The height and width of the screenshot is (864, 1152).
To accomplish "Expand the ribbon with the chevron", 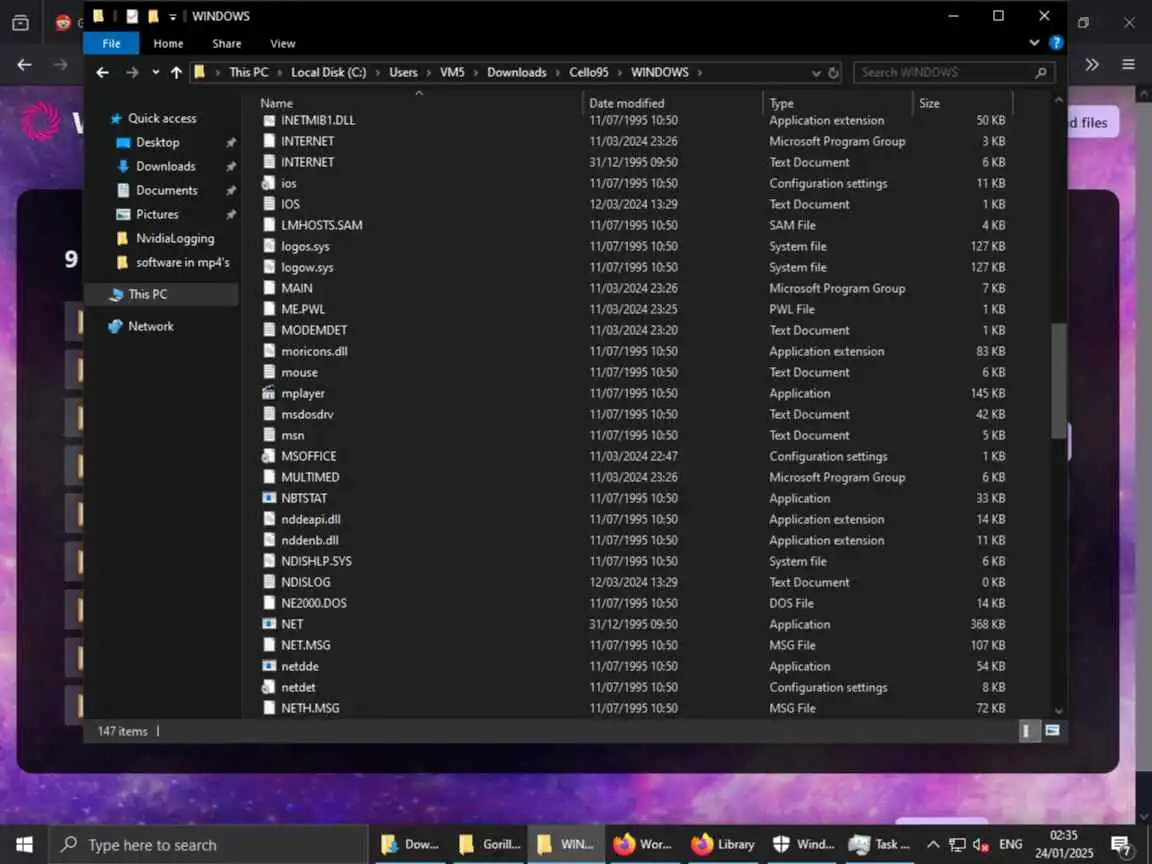I will (x=1034, y=43).
